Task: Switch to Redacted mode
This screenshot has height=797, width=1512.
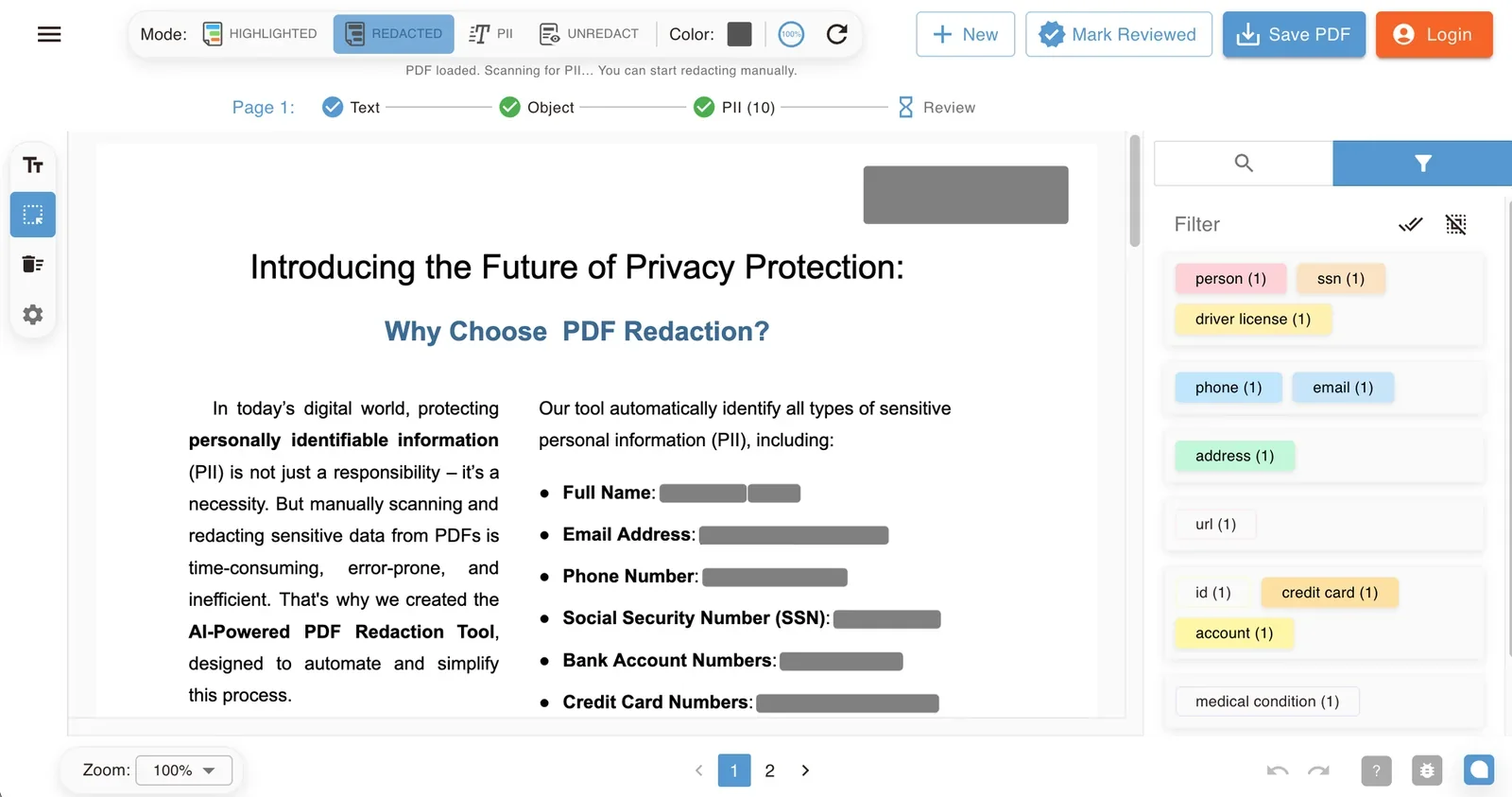Action: [394, 34]
